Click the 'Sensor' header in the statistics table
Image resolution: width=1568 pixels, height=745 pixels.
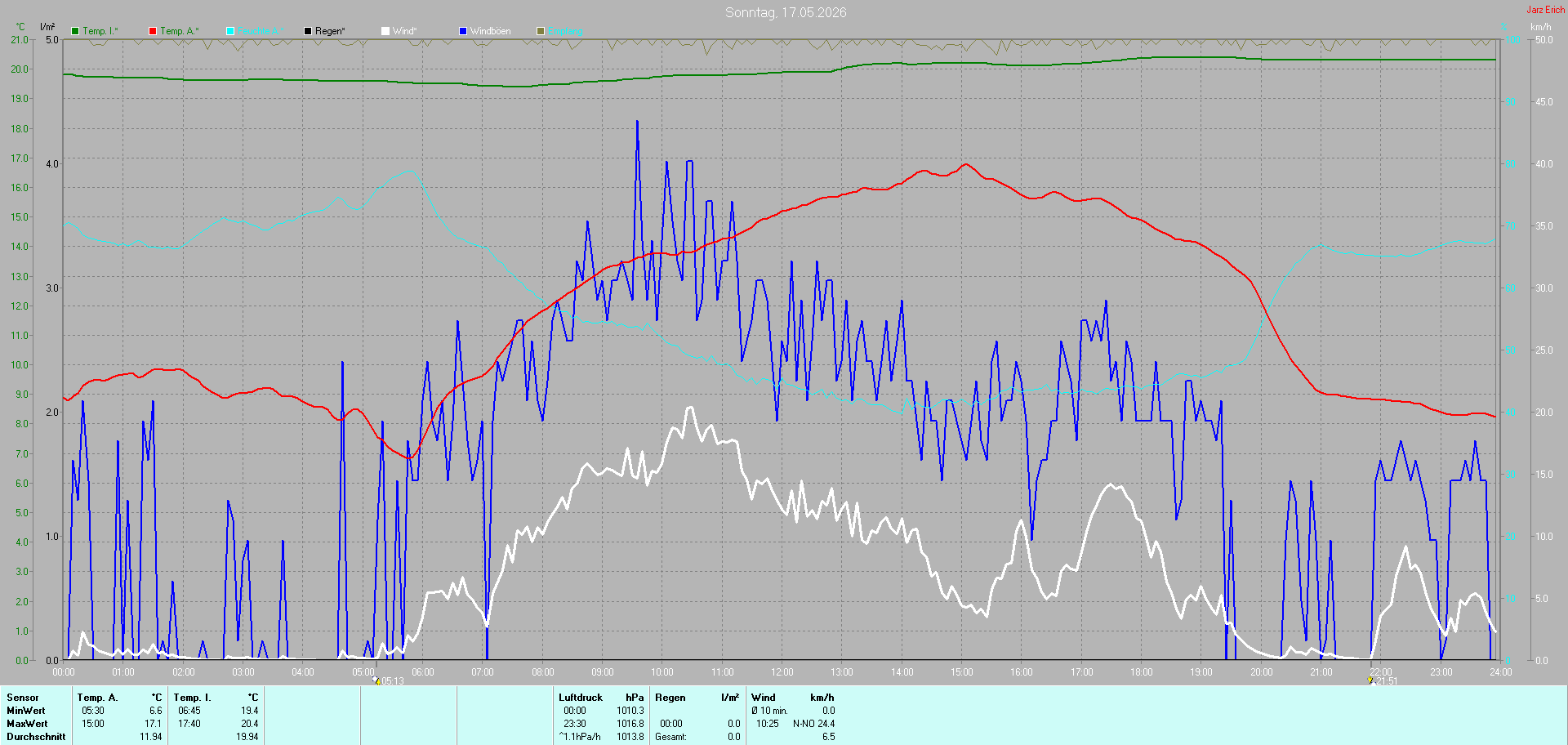23,698
